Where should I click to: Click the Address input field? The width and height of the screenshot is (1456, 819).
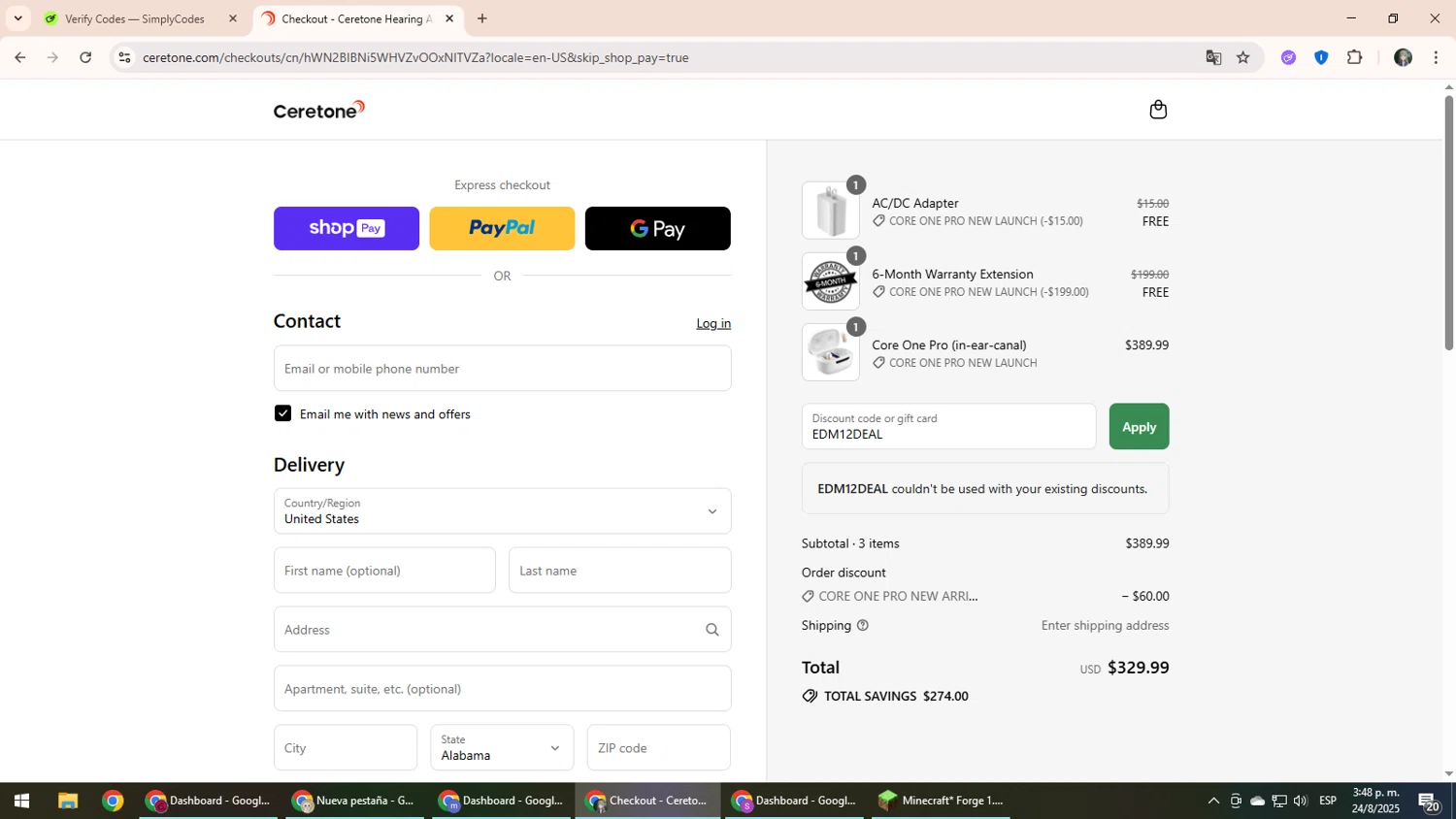[502, 630]
